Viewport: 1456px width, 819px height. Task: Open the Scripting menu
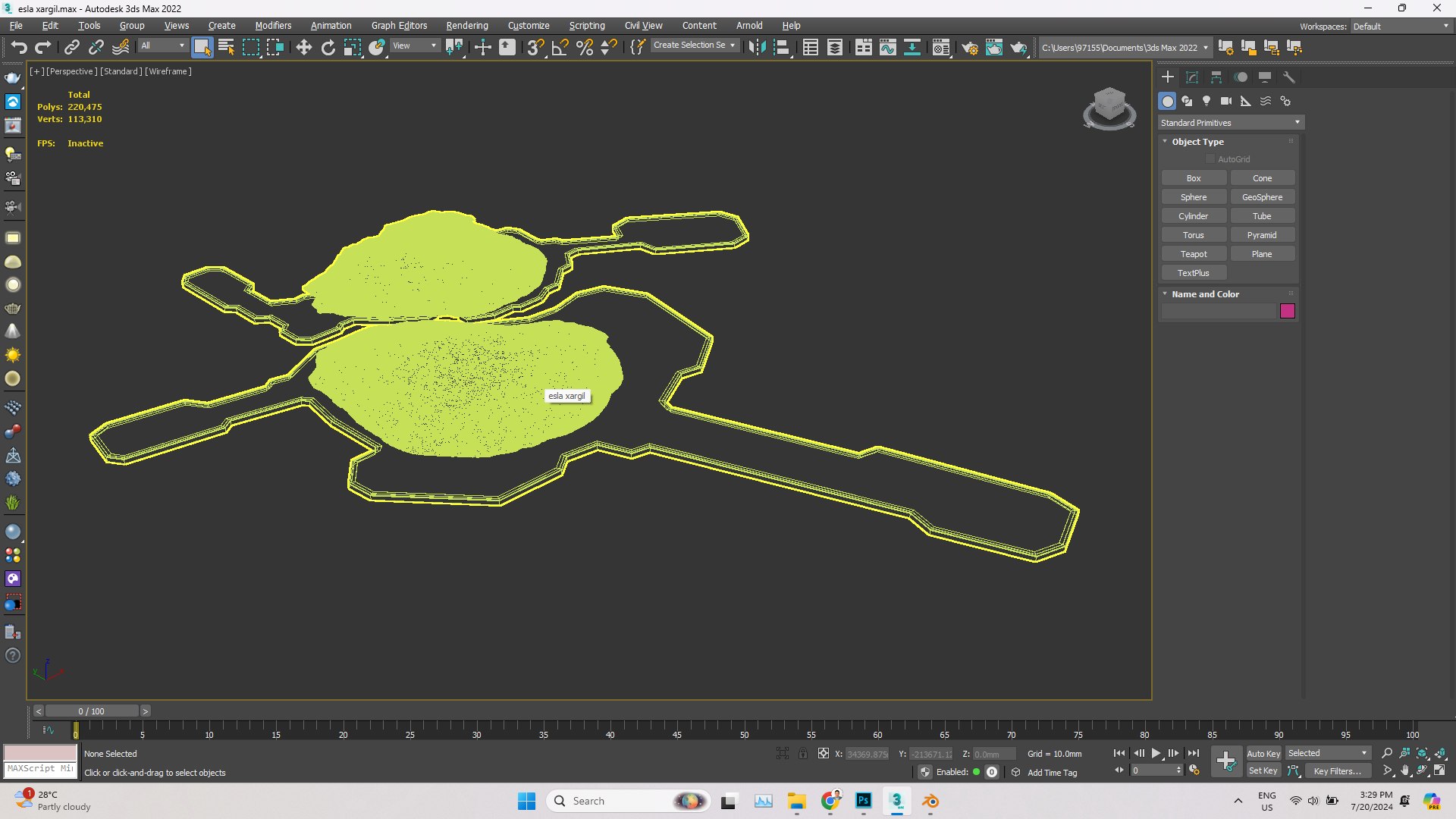[587, 26]
